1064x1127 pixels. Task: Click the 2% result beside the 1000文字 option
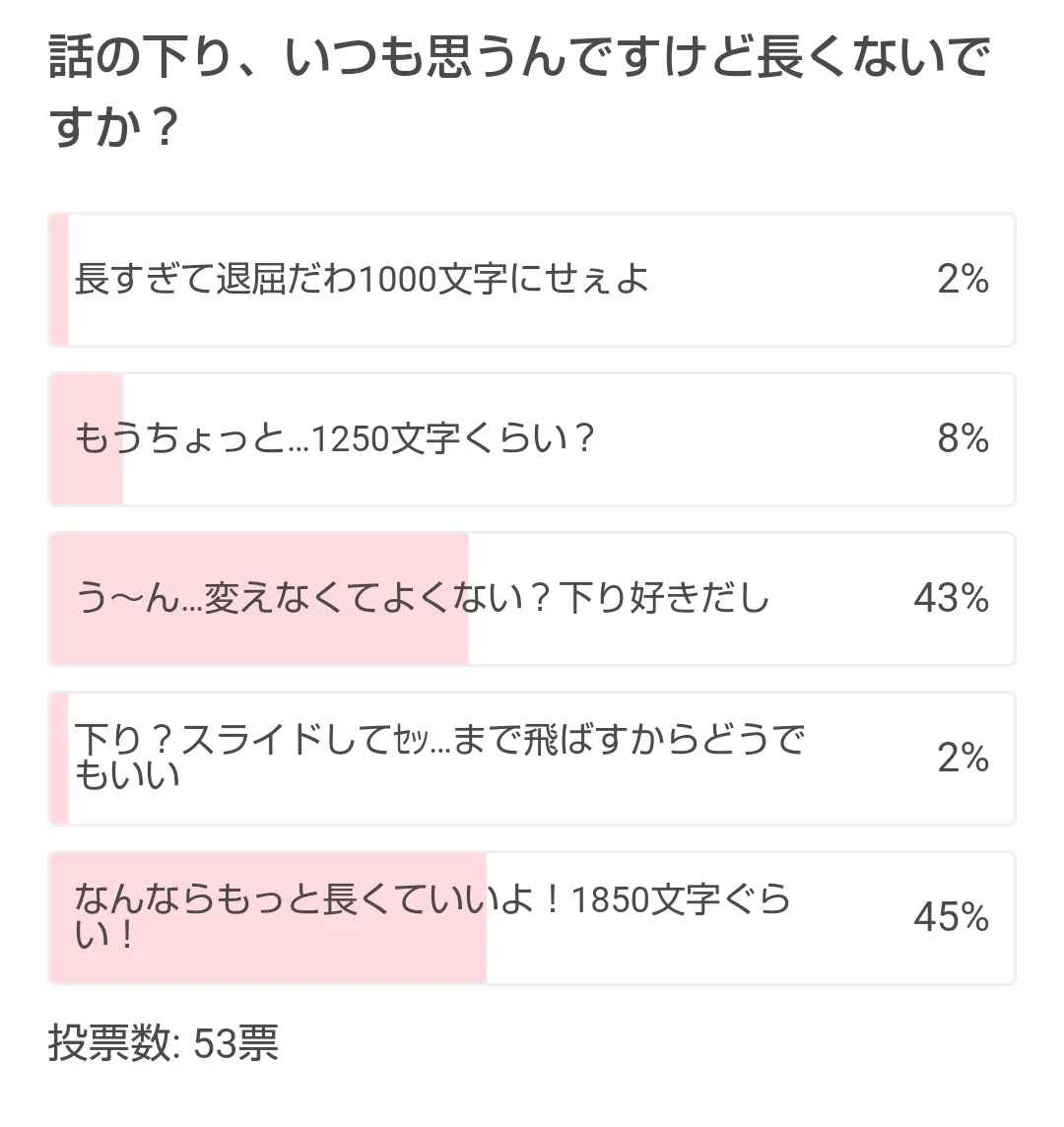click(963, 280)
